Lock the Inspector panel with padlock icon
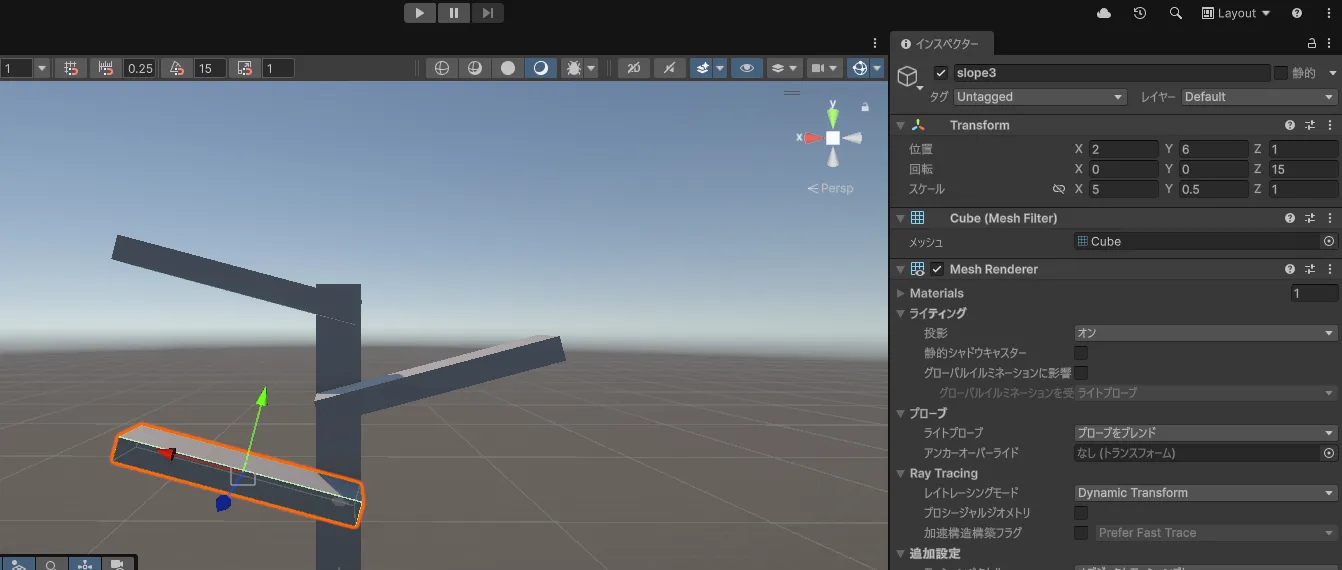Screen dimensions: 1342x570 [1312, 44]
